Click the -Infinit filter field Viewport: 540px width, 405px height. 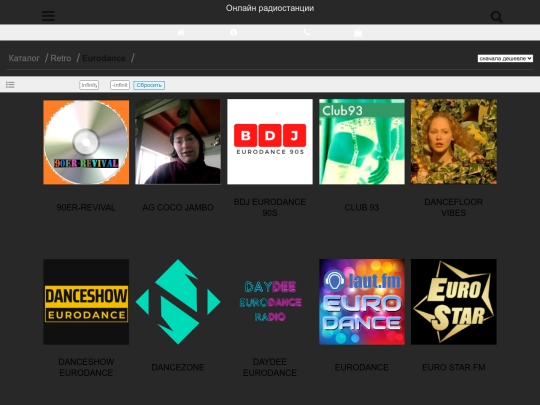(120, 85)
